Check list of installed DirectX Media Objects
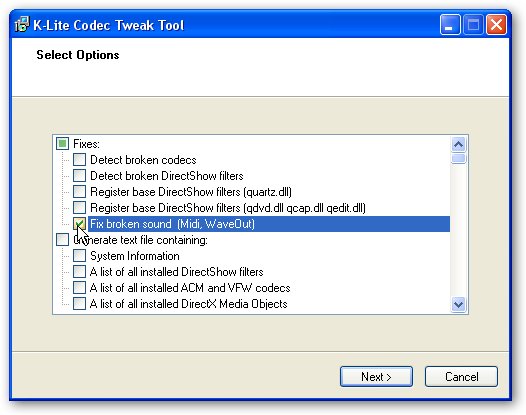The width and height of the screenshot is (526, 415). [x=80, y=304]
